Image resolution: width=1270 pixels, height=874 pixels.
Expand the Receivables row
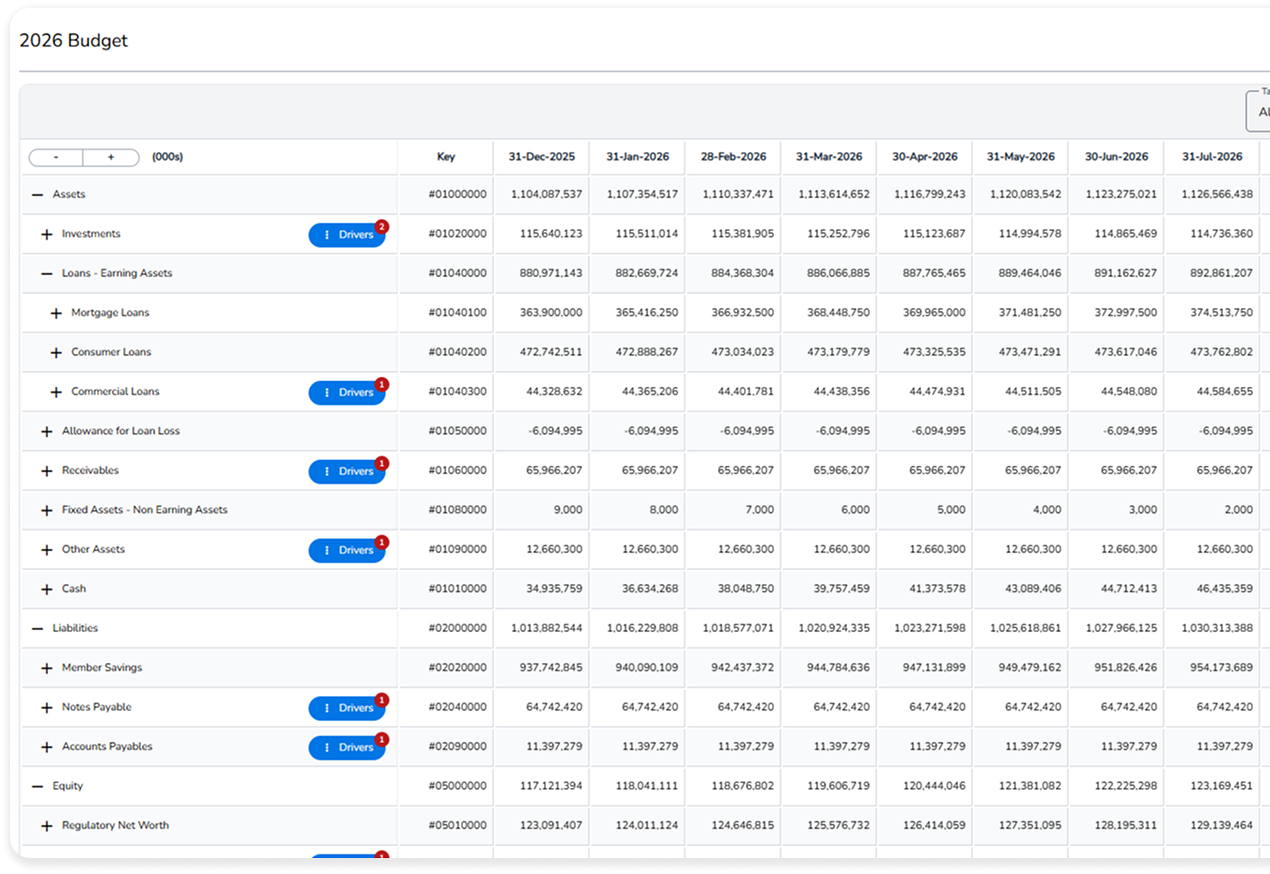[x=46, y=471]
